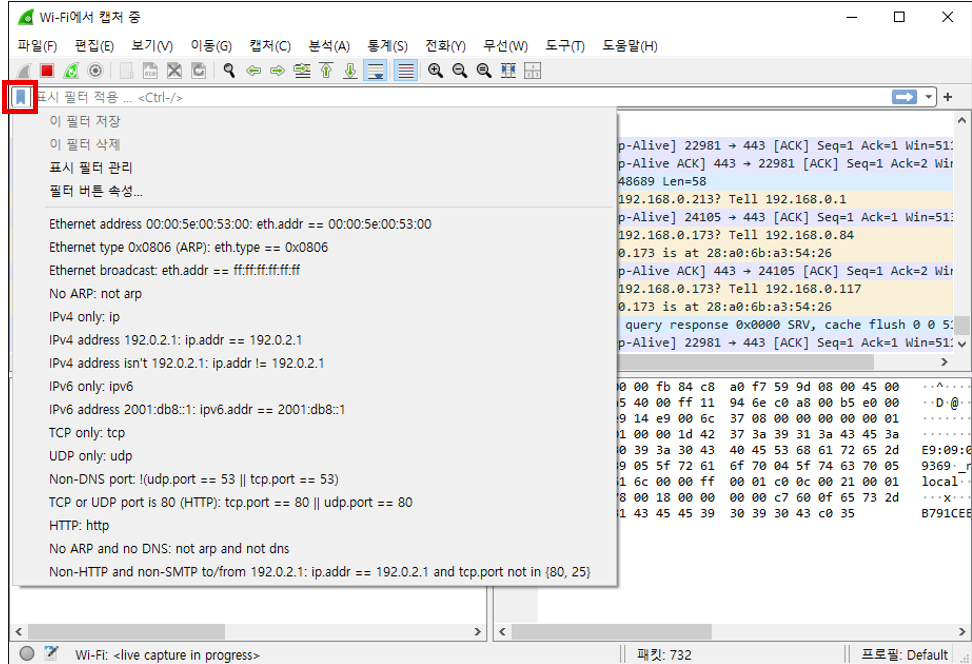The height and width of the screenshot is (664, 972).
Task: Go to the last packet
Action: [x=350, y=71]
